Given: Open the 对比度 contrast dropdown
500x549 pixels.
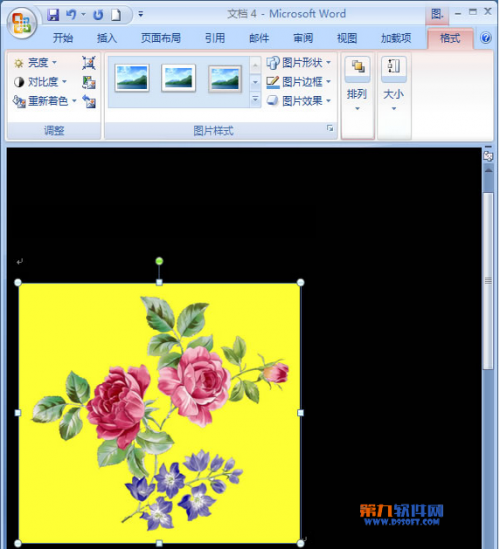Looking at the screenshot, I should tap(40, 82).
